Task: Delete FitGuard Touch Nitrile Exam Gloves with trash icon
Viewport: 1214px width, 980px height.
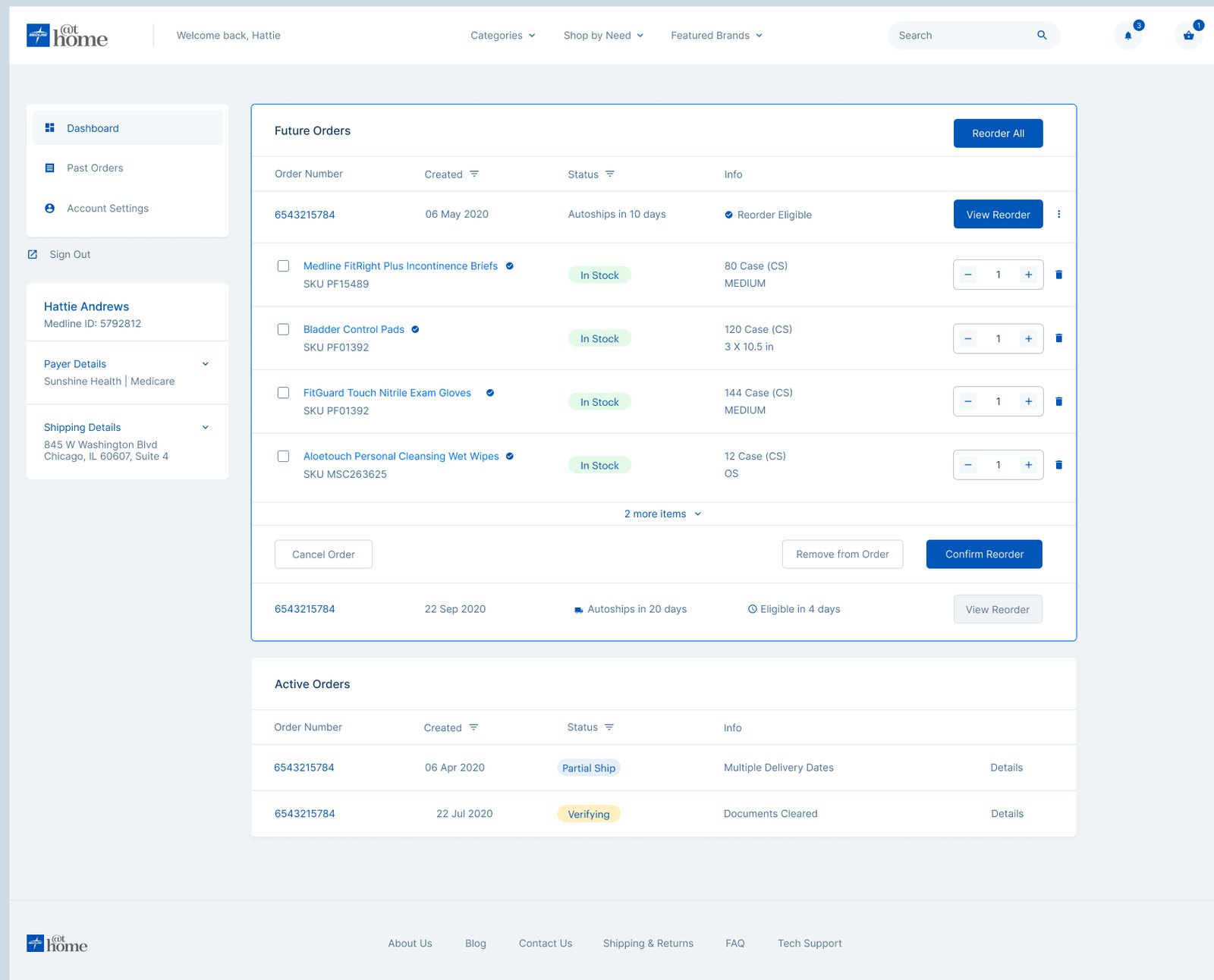Action: pos(1058,401)
